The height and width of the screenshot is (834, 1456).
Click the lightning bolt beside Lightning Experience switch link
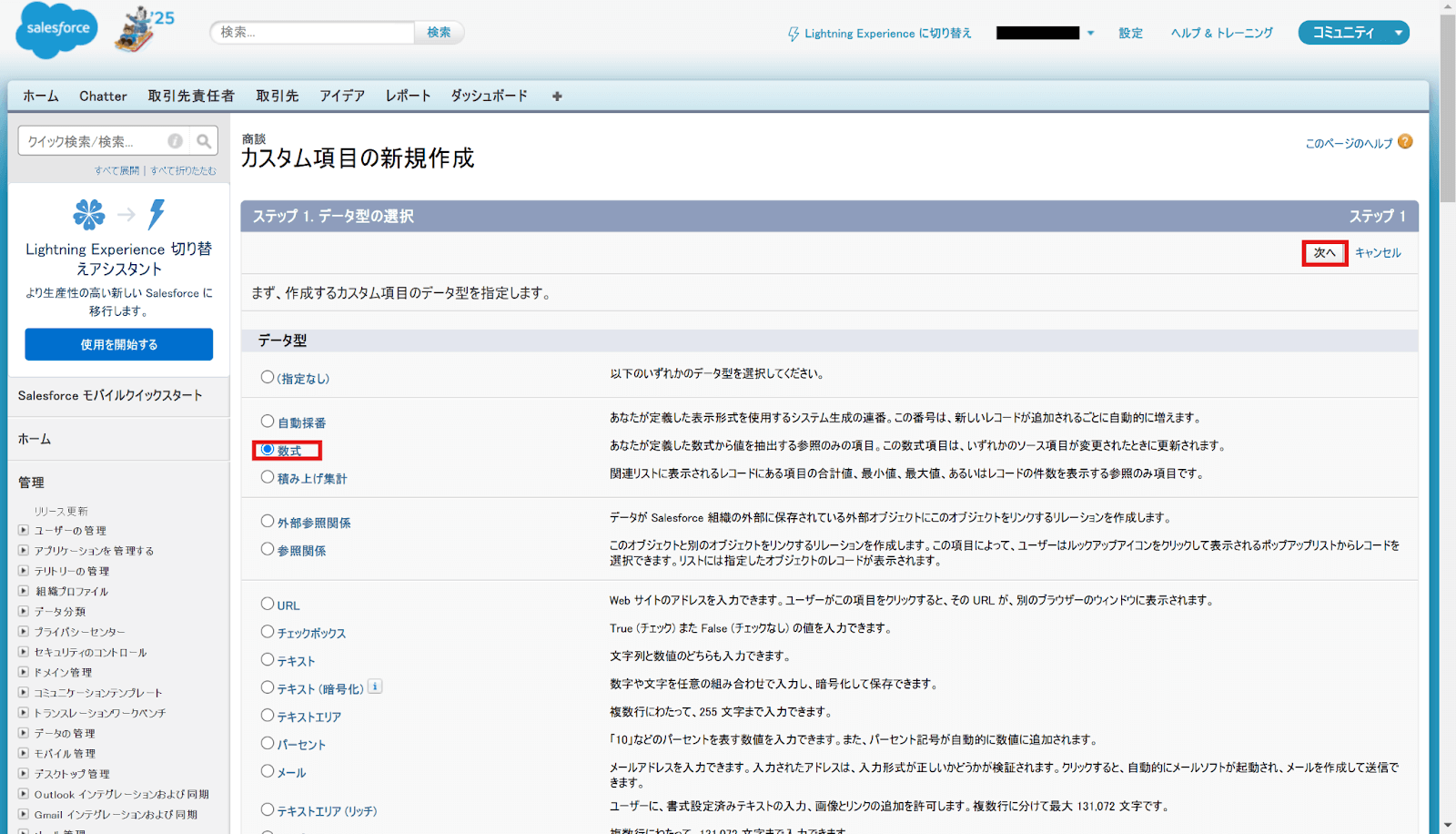[794, 33]
